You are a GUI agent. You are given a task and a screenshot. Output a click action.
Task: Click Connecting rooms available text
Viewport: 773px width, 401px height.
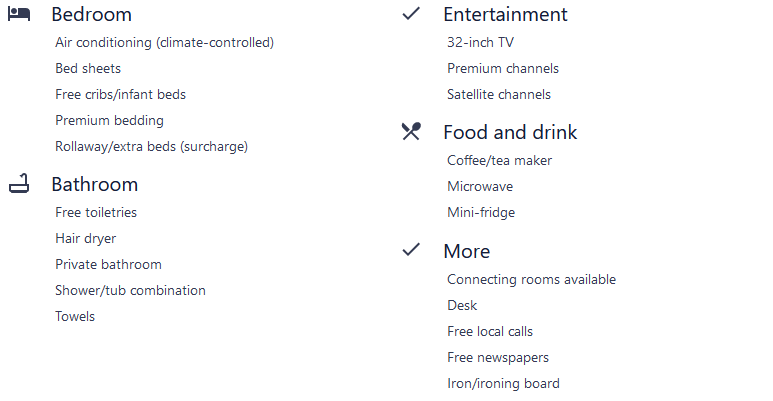tap(531, 279)
